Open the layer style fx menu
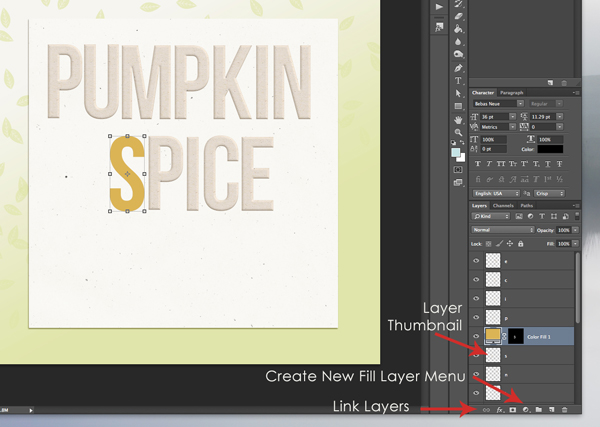 (499, 410)
